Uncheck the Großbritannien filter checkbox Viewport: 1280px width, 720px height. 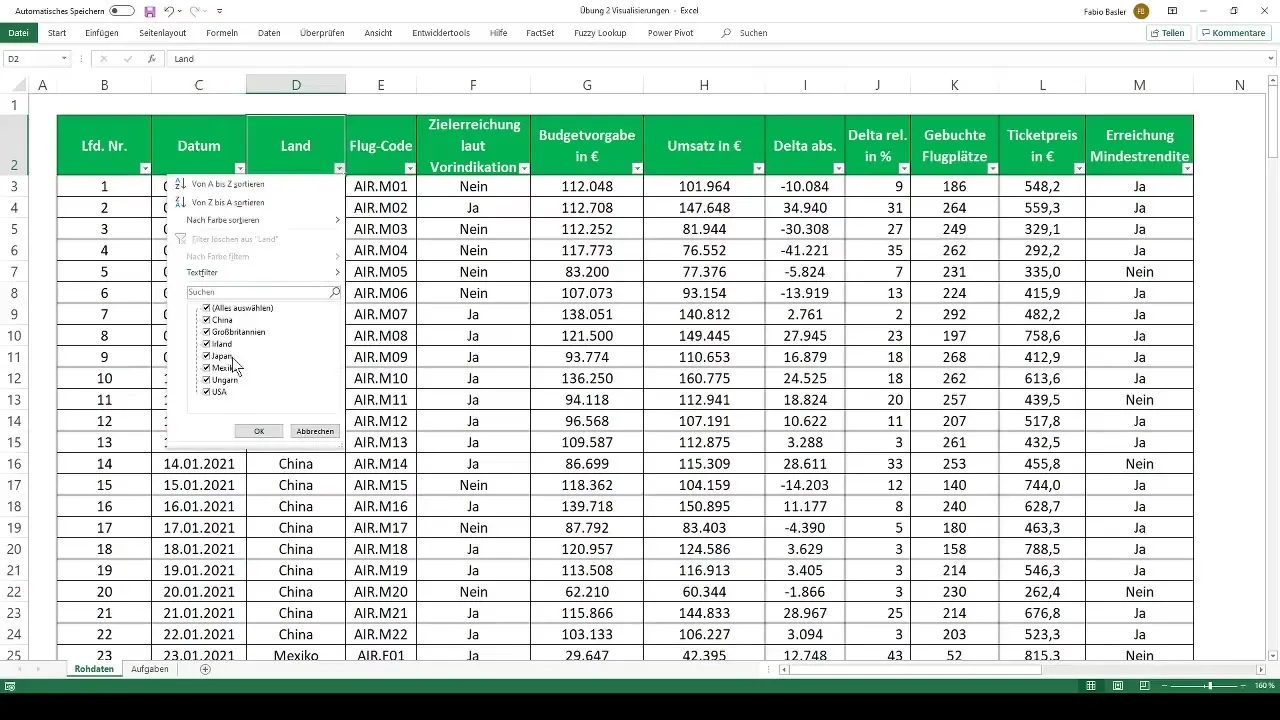207,332
